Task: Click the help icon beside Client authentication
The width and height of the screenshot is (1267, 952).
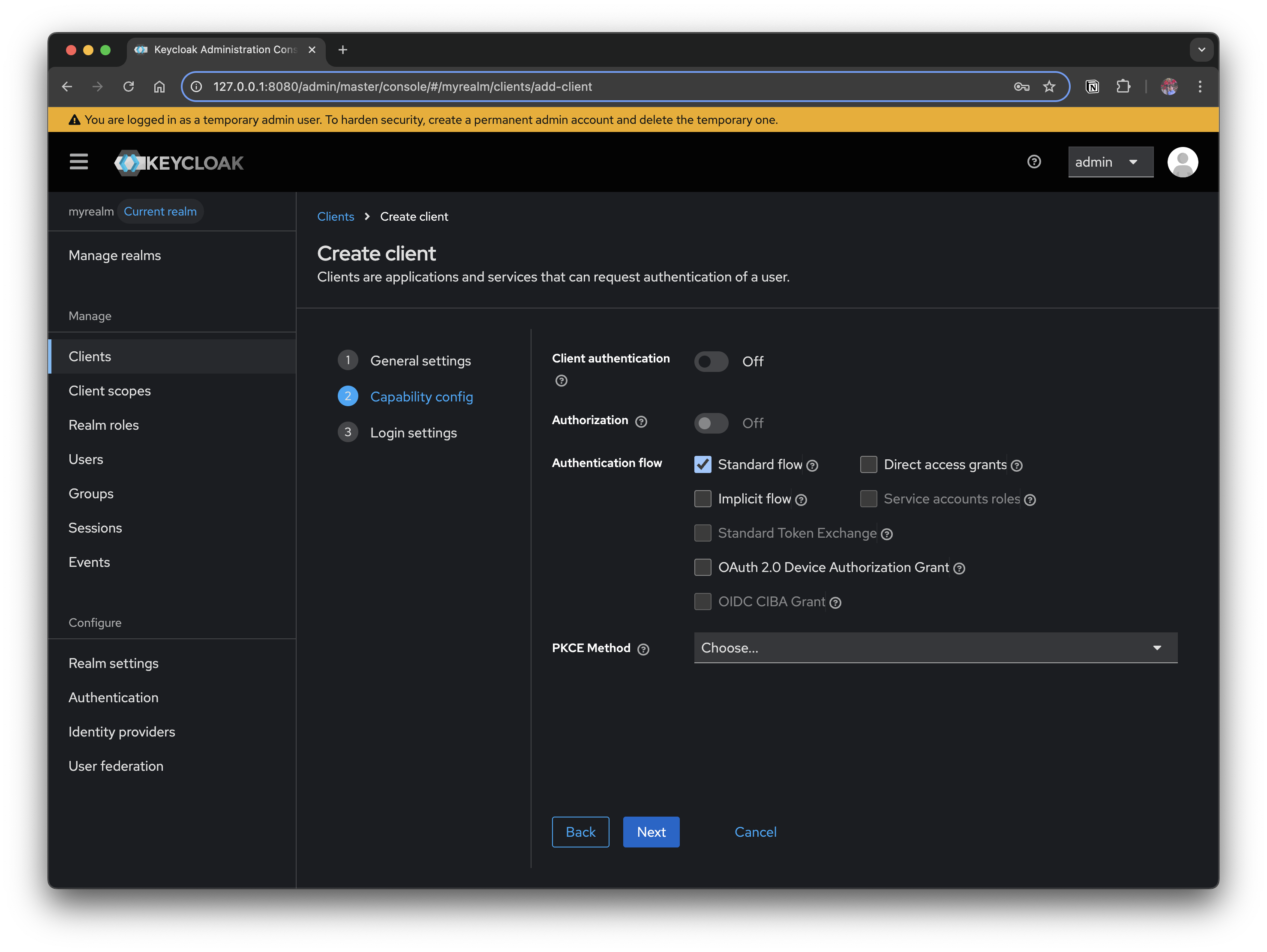Action: (561, 381)
